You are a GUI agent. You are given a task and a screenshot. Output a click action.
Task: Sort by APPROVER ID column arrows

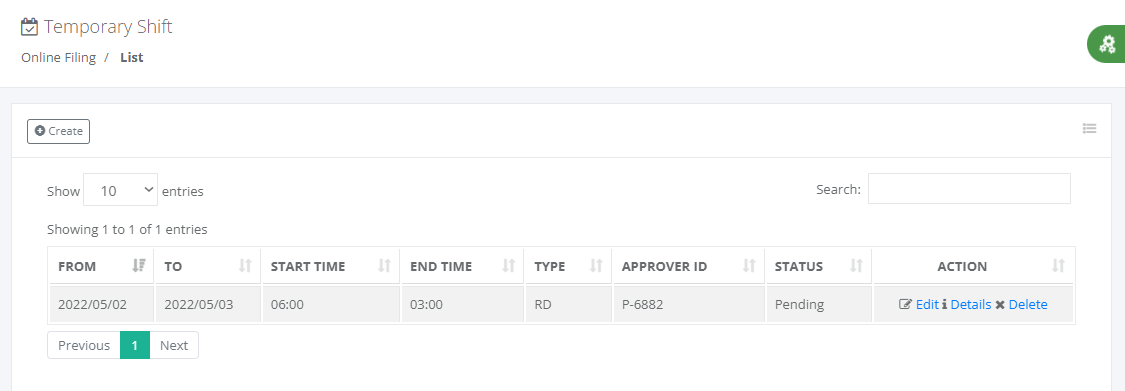pos(750,266)
